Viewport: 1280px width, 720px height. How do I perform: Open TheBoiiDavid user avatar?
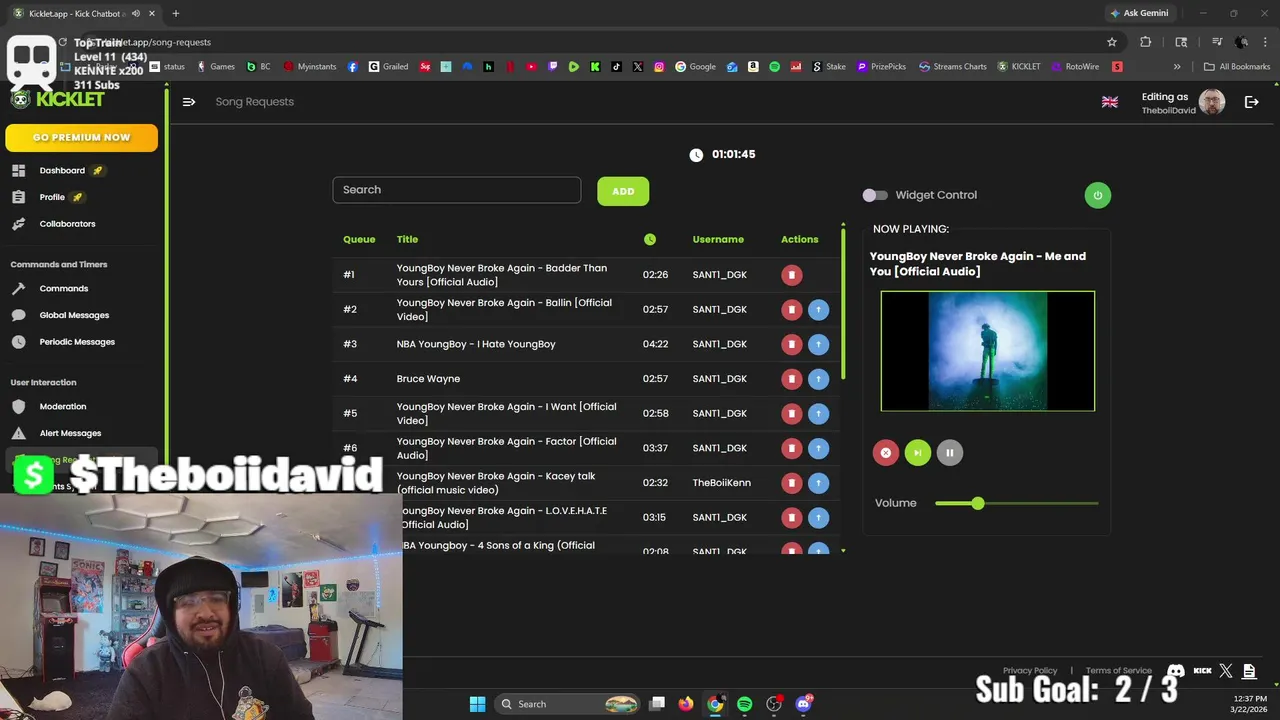[x=1212, y=102]
